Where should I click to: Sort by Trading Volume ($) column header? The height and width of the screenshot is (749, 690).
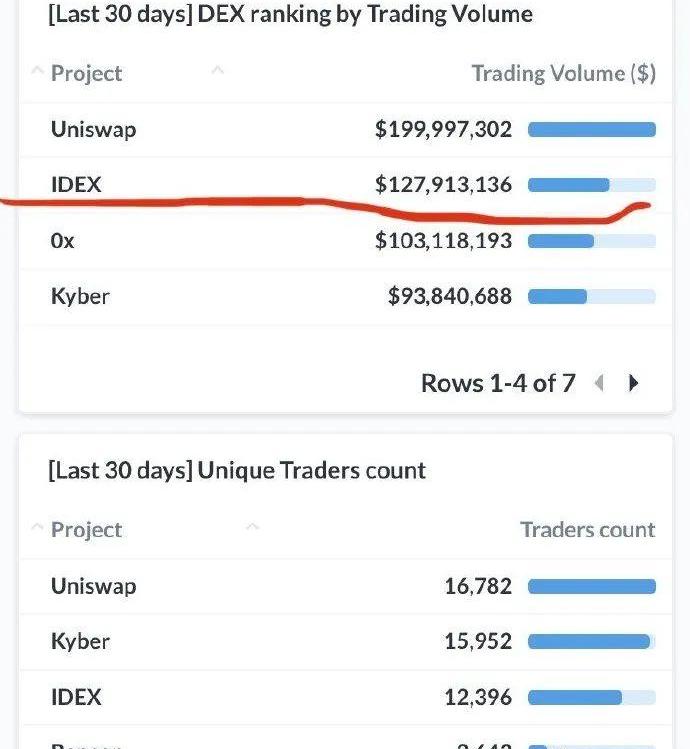[x=563, y=73]
